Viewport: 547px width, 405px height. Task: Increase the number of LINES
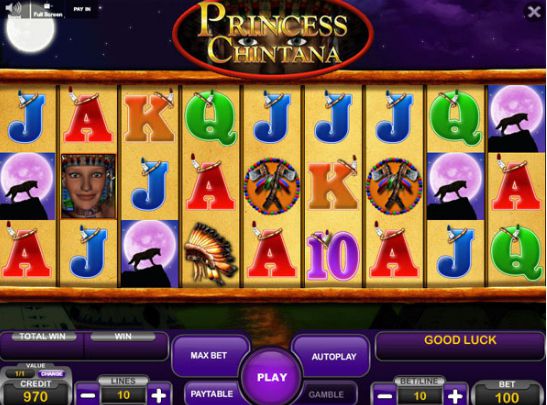coord(159,395)
